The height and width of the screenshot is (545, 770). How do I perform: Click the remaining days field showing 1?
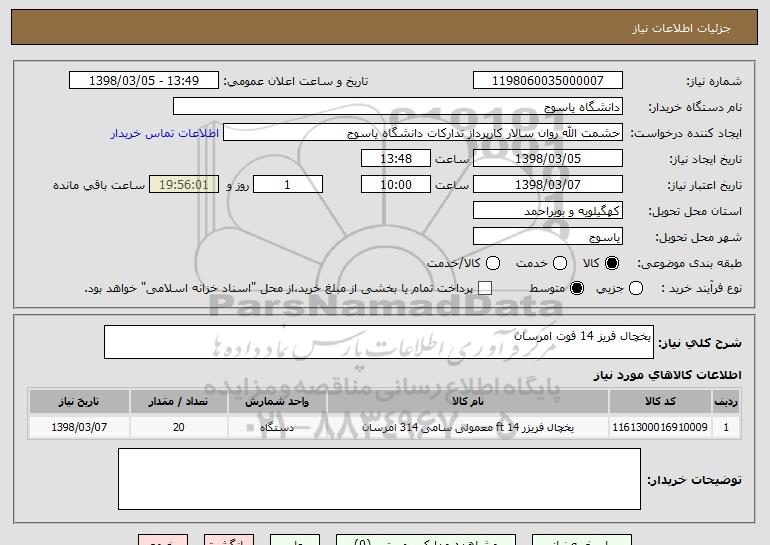(x=288, y=185)
